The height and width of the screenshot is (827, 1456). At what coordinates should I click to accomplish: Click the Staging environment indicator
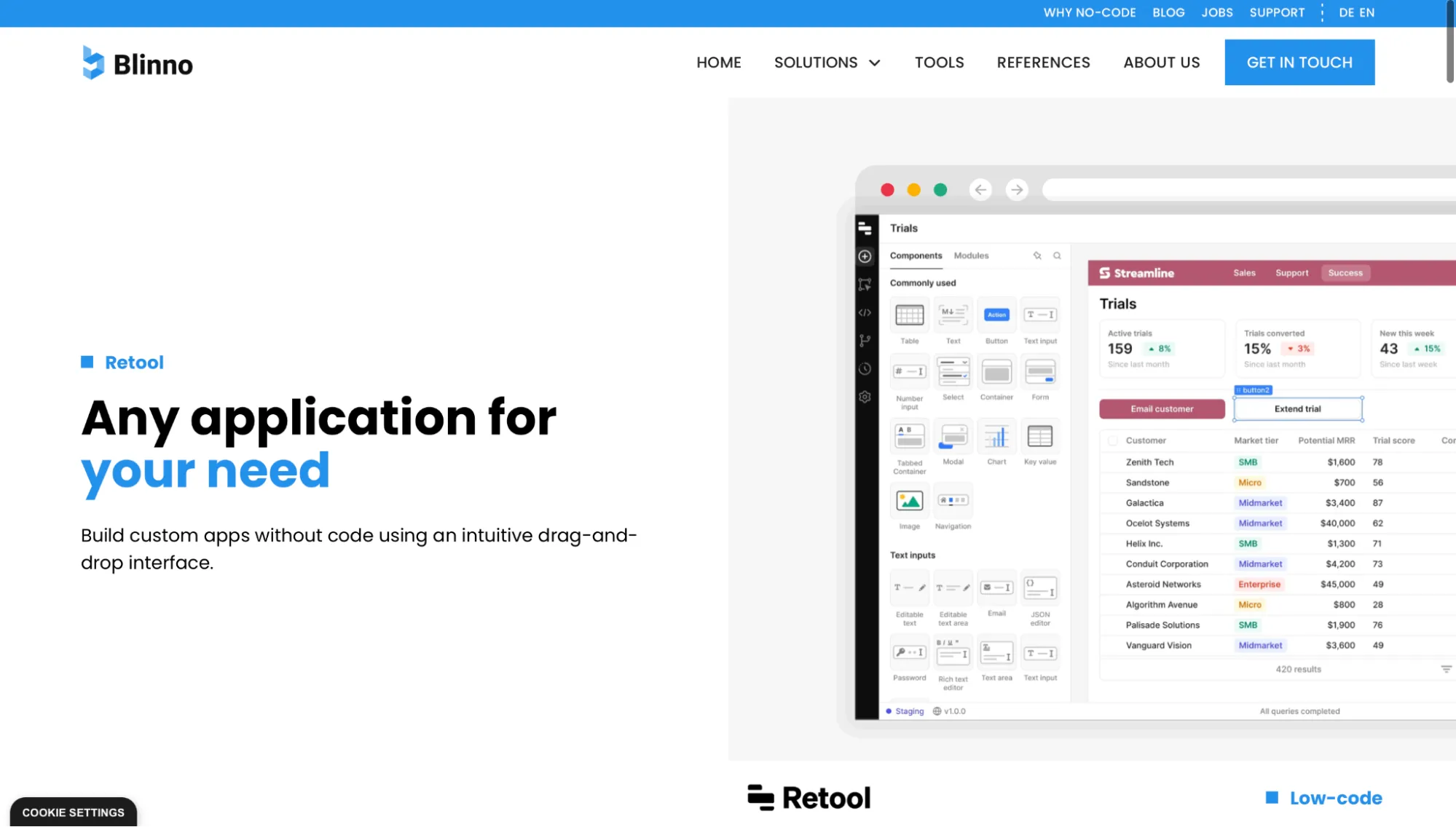click(x=905, y=711)
